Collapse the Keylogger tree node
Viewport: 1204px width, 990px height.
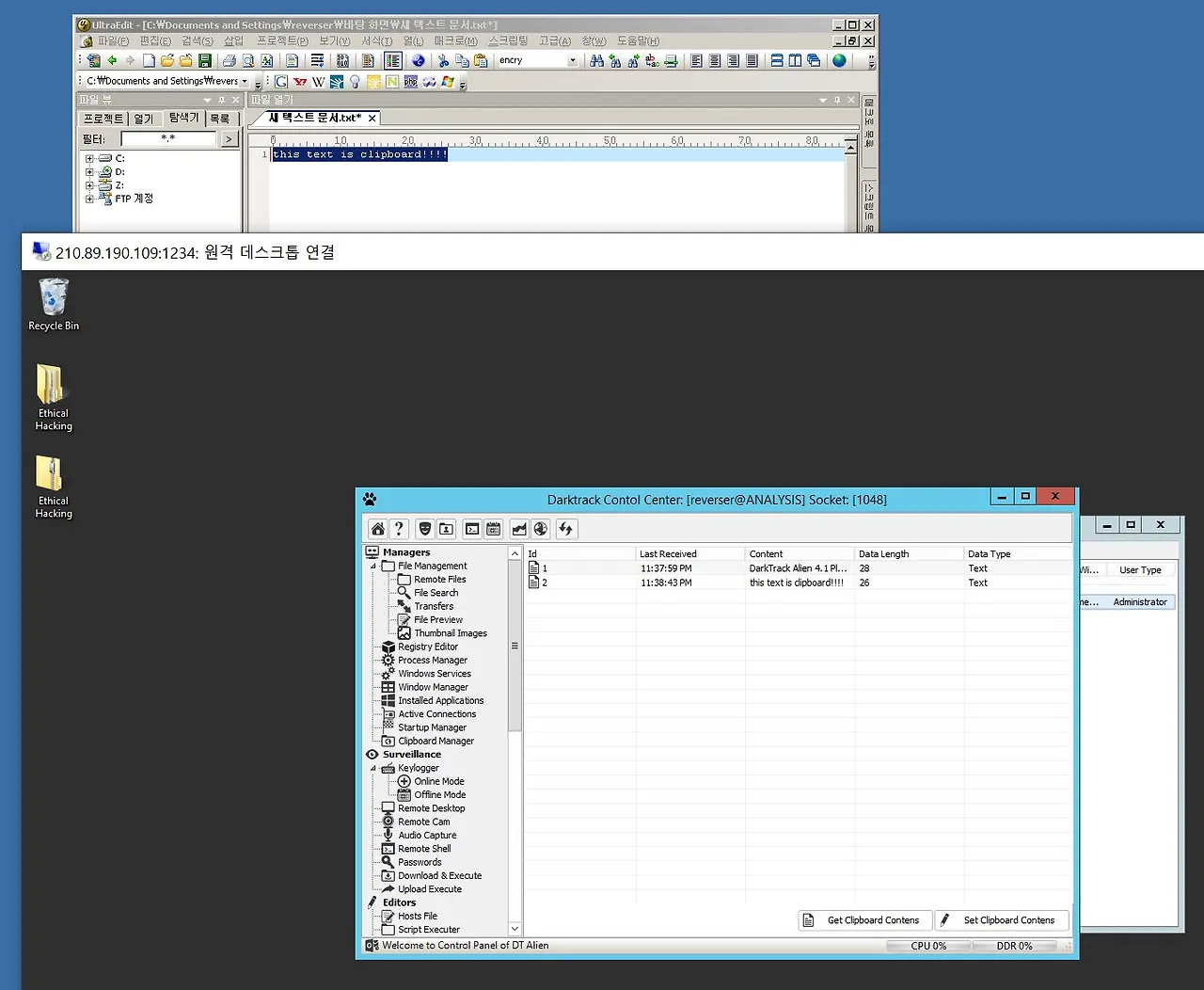(x=373, y=768)
